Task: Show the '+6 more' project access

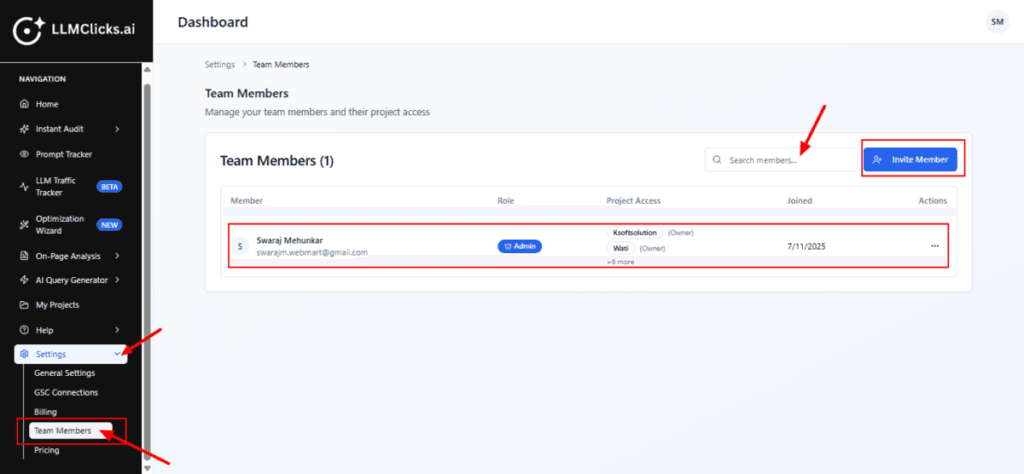Action: [x=619, y=262]
